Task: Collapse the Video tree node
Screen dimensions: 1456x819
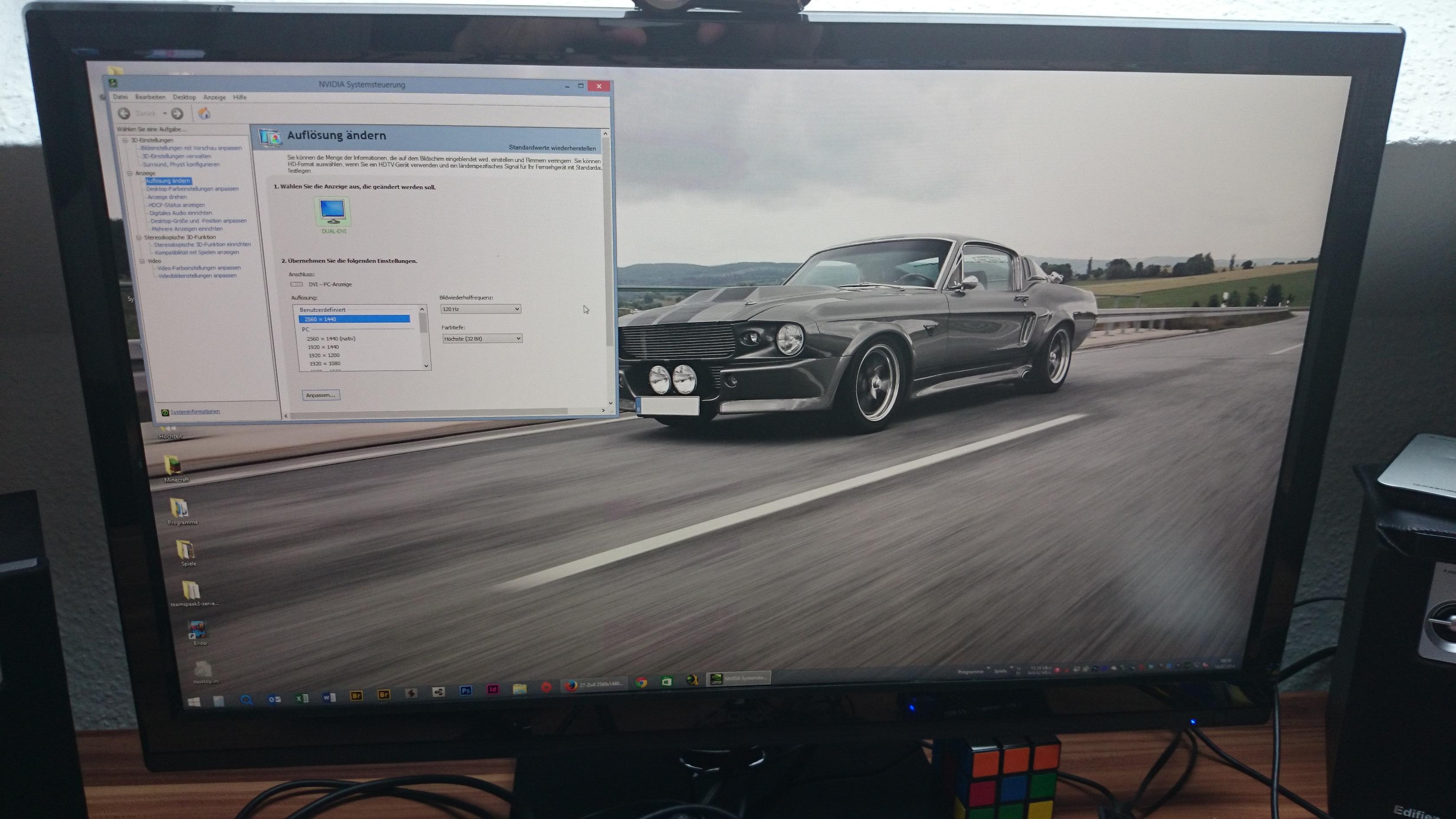Action: tap(142, 261)
